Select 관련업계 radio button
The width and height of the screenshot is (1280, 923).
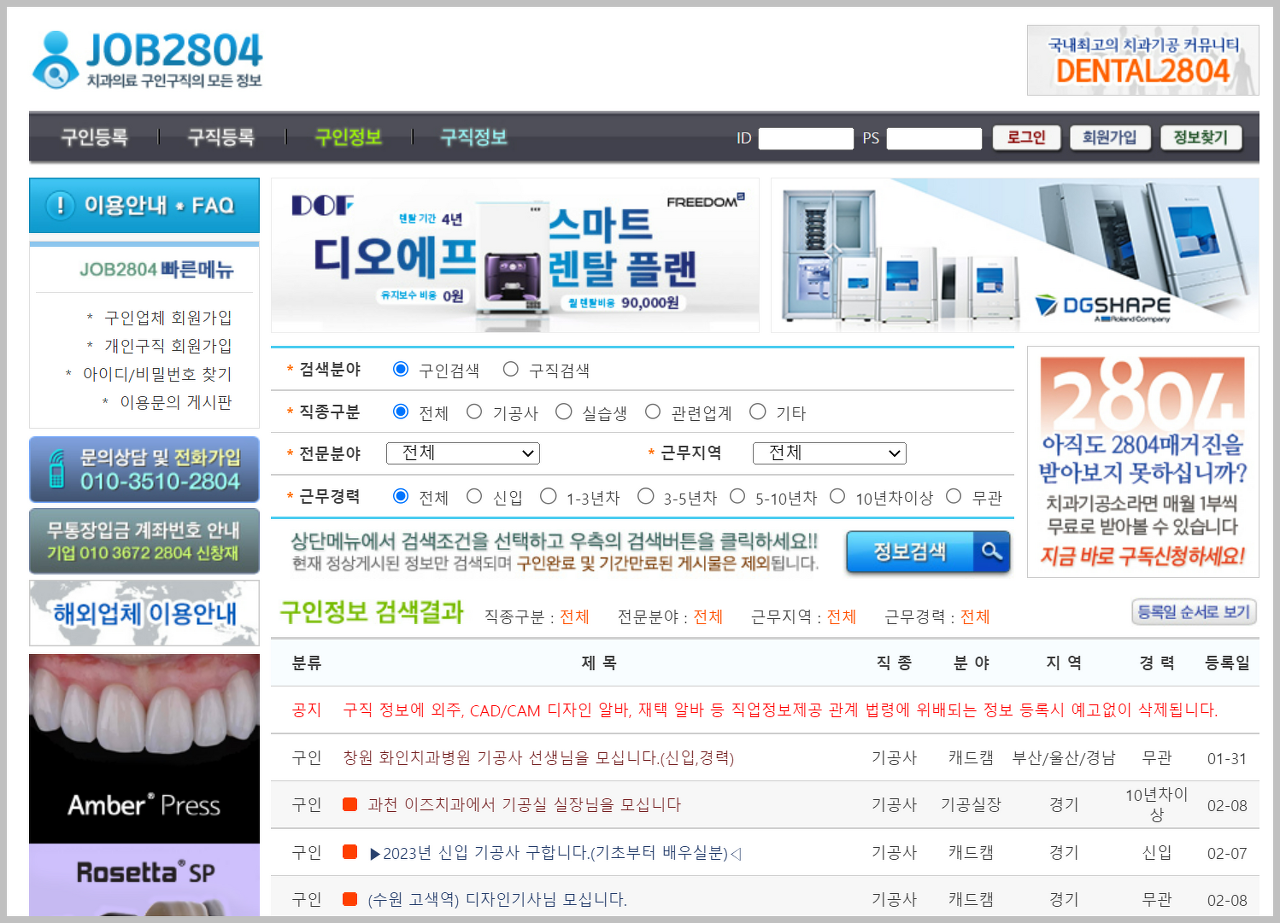click(x=653, y=411)
